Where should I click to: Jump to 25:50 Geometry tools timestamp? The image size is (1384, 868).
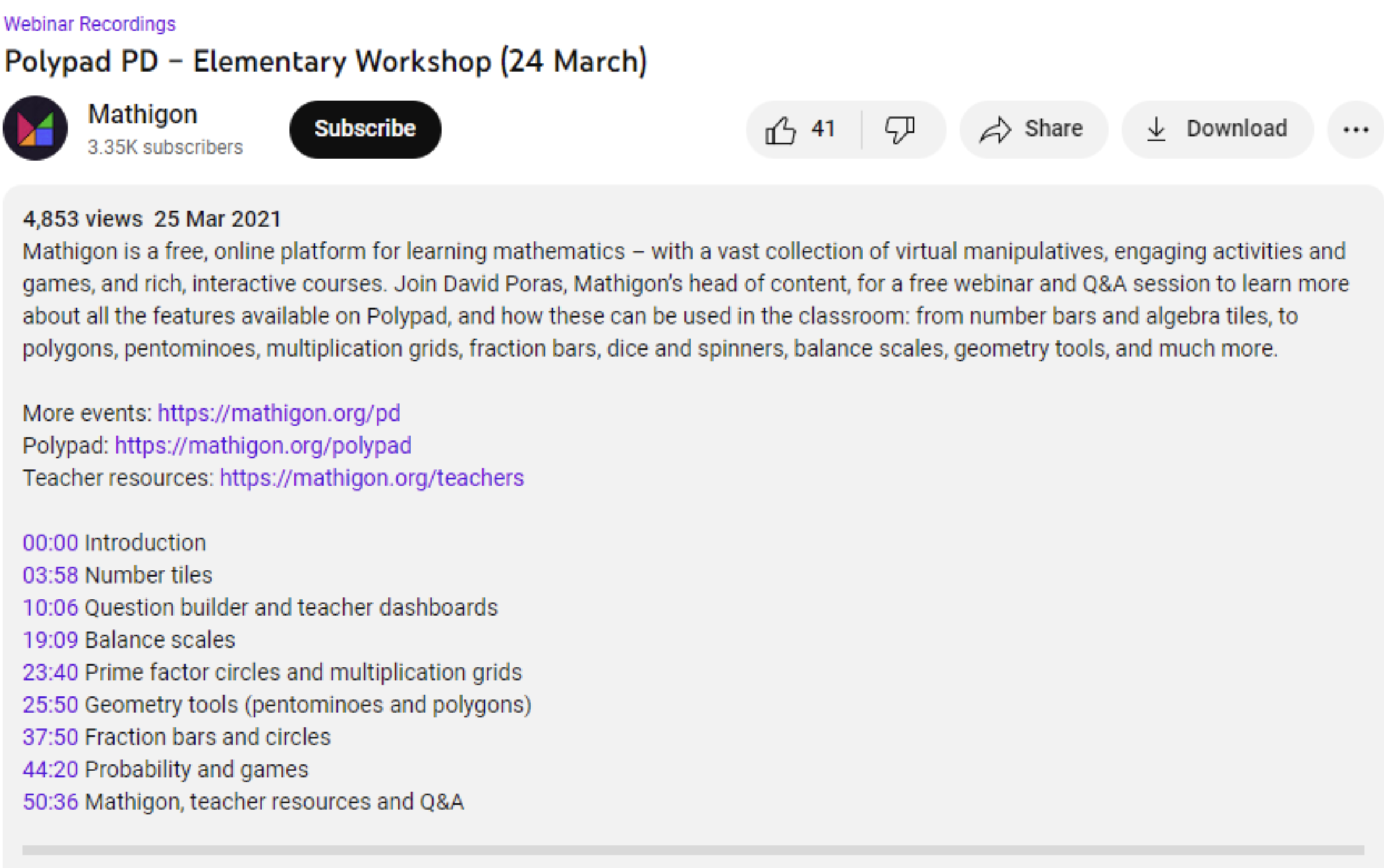[50, 705]
